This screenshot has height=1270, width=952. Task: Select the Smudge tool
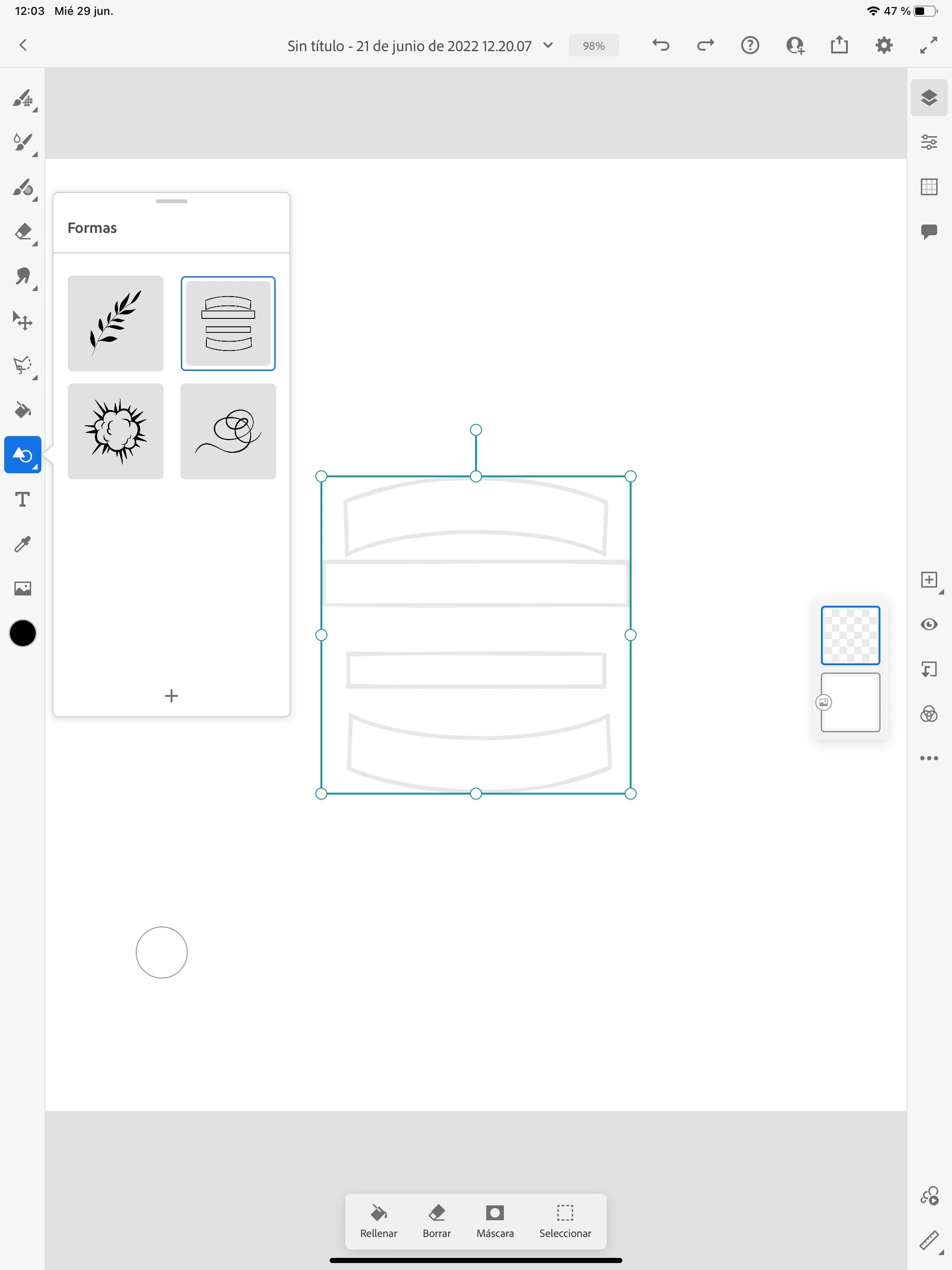coord(22,276)
